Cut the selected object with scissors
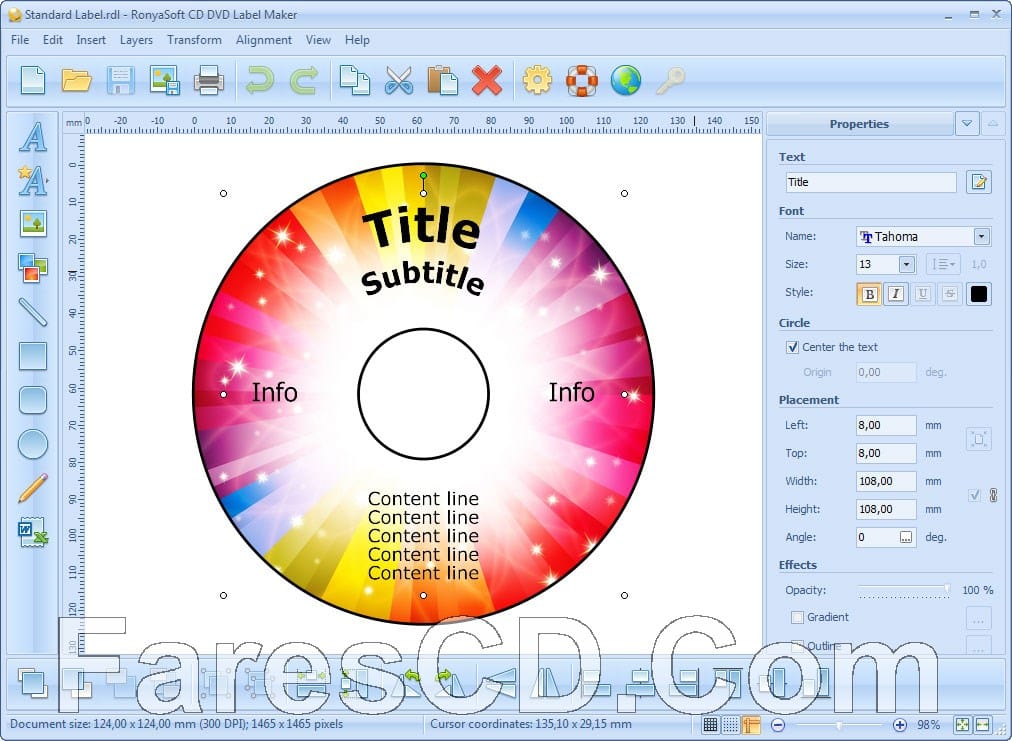 [399, 81]
